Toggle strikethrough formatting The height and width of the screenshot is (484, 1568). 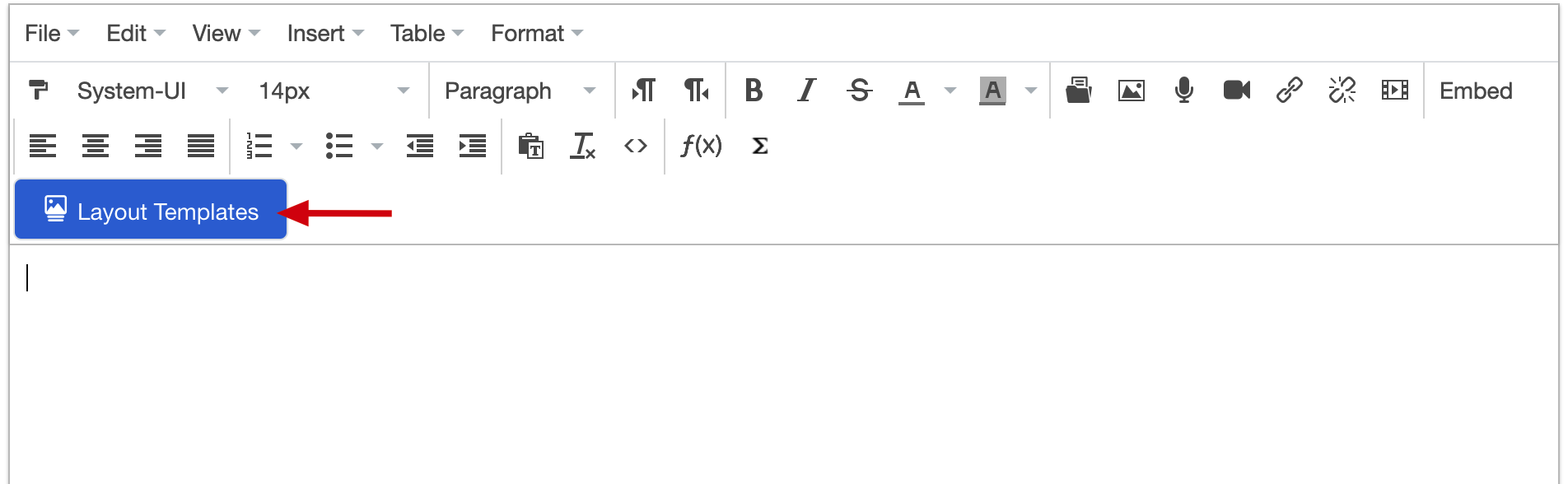tap(859, 90)
